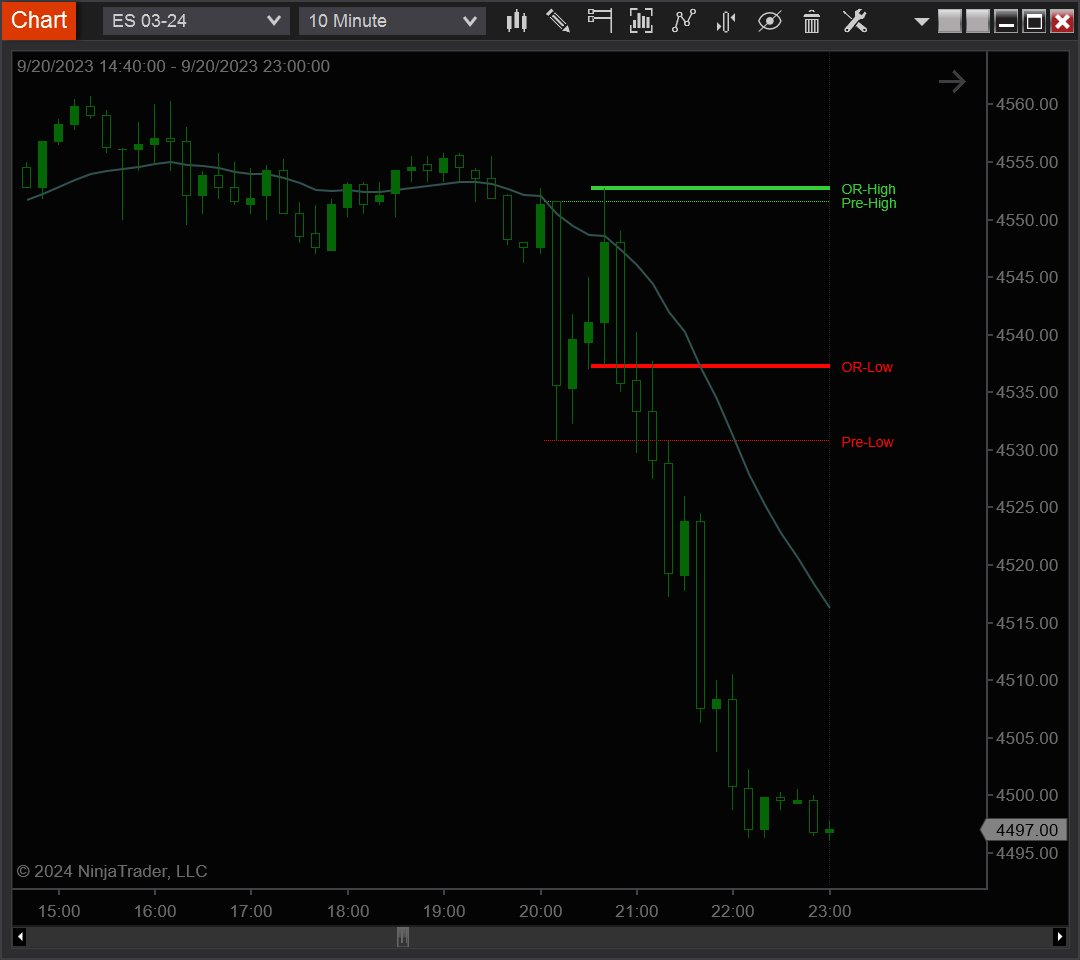The height and width of the screenshot is (960, 1080).
Task: Open the Chart Trader panel icon
Action: coord(599,21)
